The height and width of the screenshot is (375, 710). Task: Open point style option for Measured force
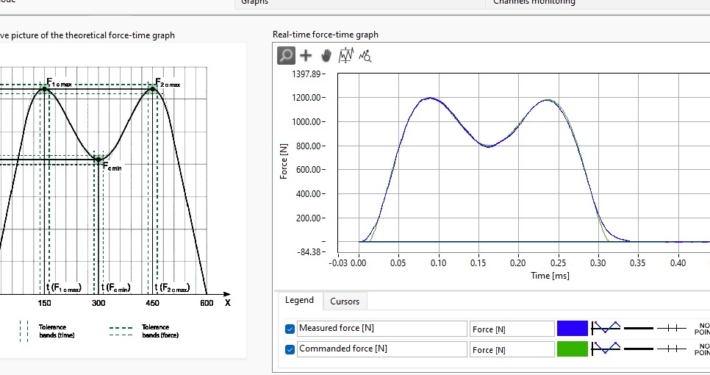(702, 329)
